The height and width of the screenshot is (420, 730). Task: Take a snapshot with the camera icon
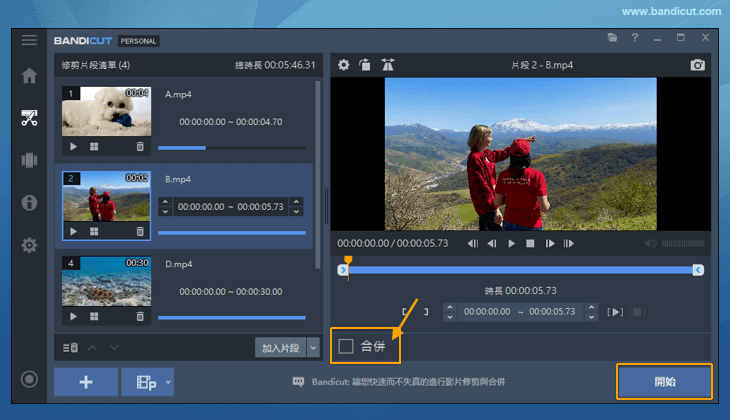(x=697, y=65)
